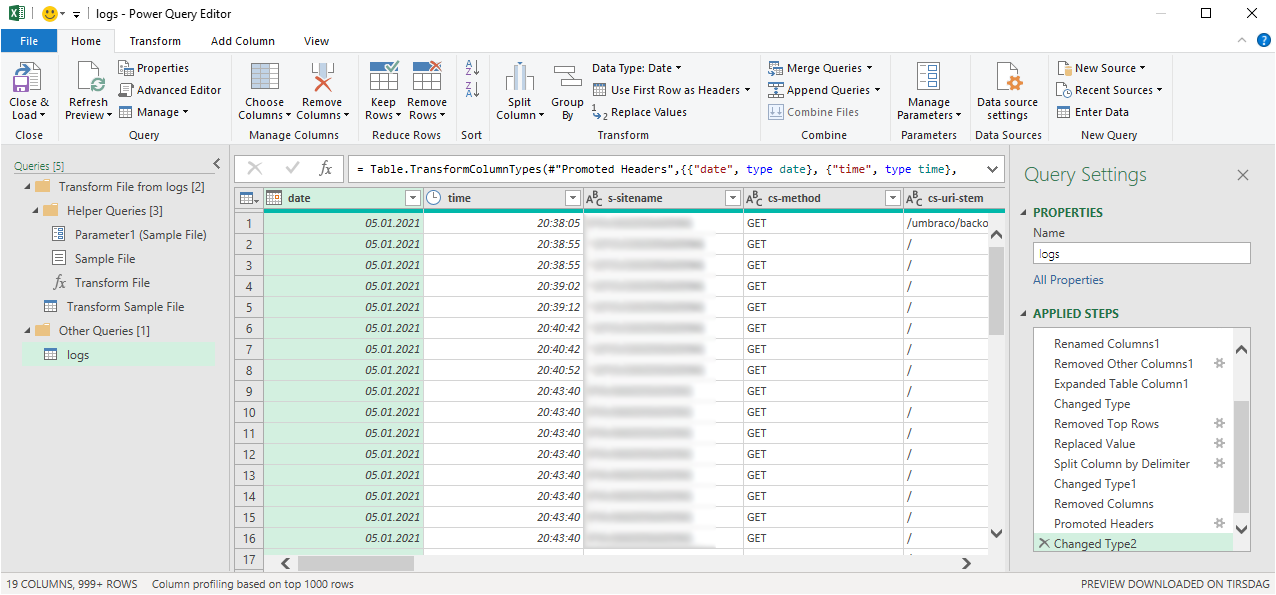Switch to the View tab
Screen dimensions: 1276x595
coord(316,41)
